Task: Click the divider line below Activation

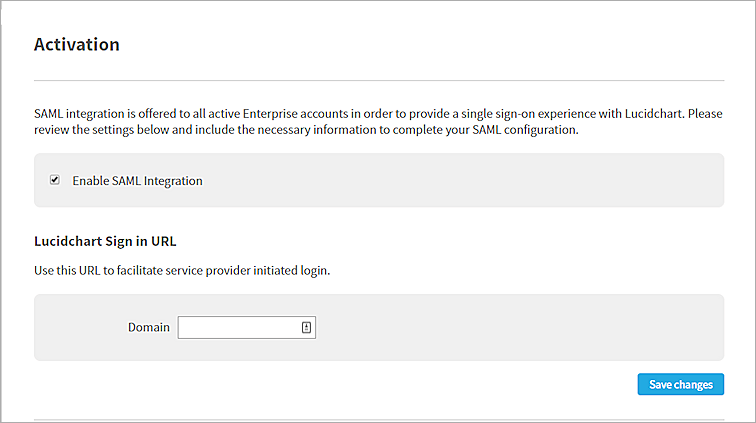Action: tap(378, 80)
